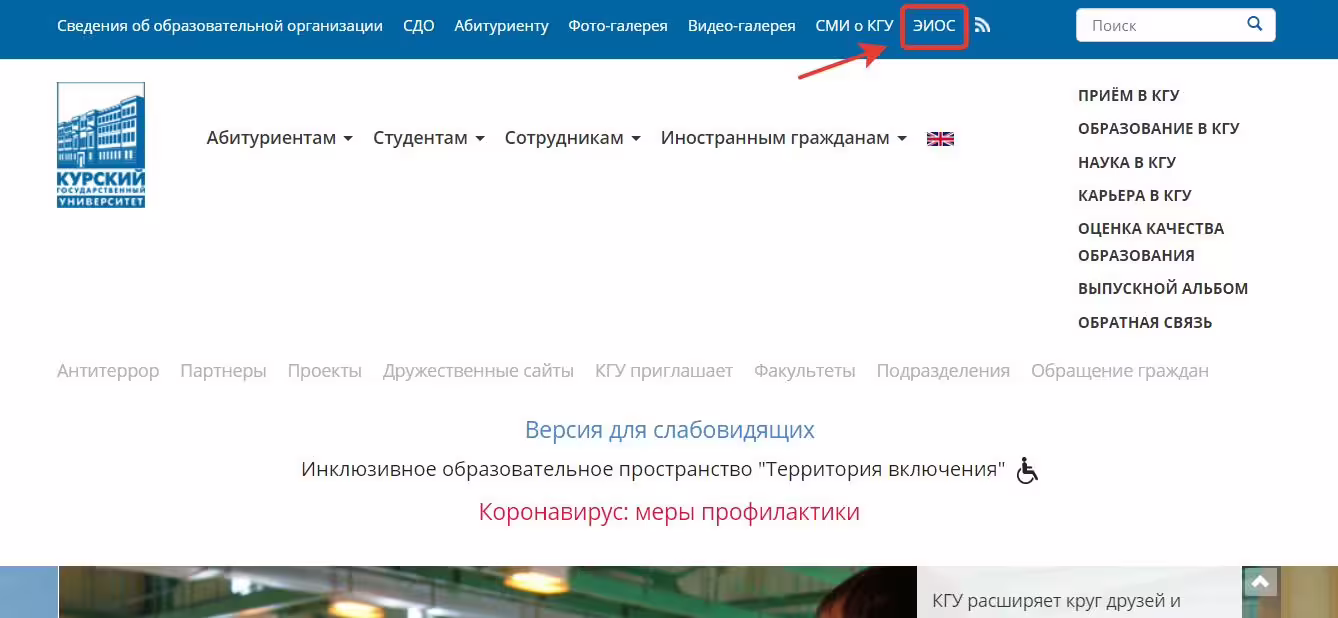Click the wheelchair accessibility icon
1338x618 pixels.
point(1027,470)
